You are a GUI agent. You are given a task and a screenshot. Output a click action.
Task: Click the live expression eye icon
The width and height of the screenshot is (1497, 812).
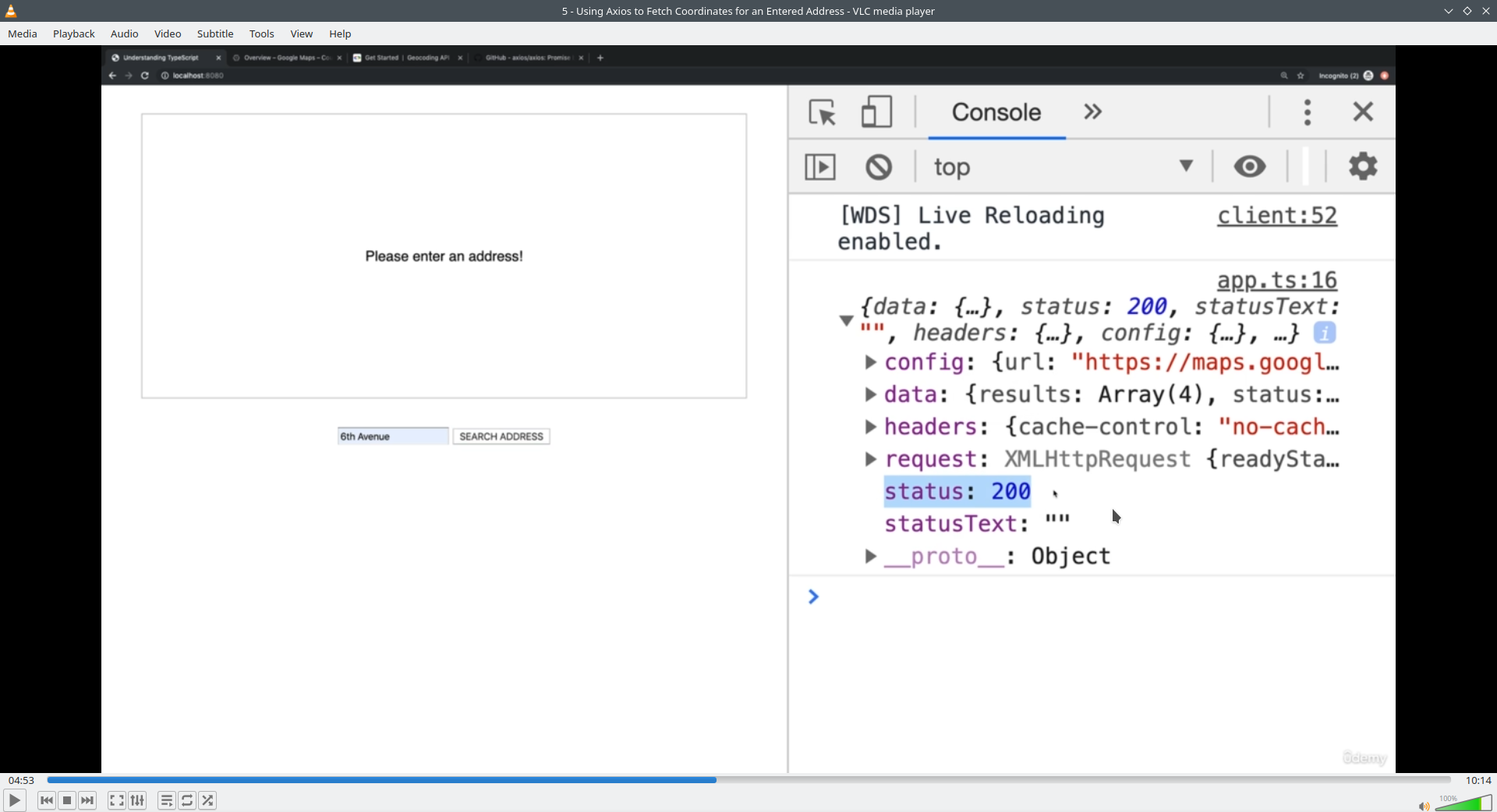[1250, 167]
